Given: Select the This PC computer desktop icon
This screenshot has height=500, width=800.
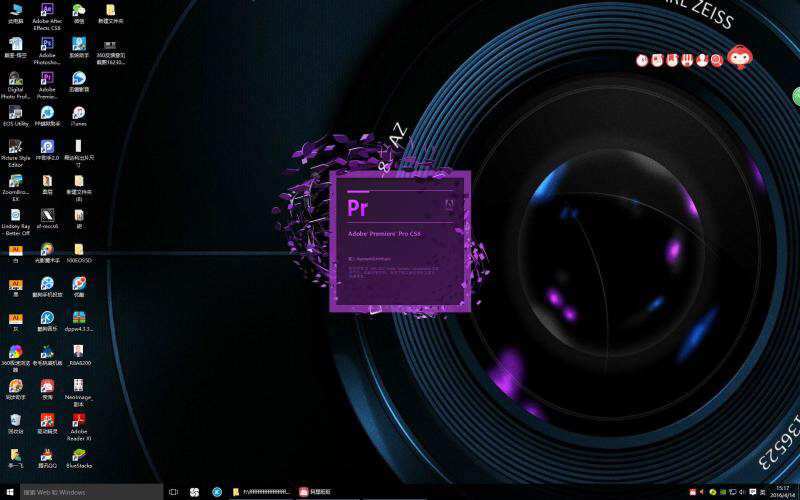Looking at the screenshot, I should tap(15, 13).
